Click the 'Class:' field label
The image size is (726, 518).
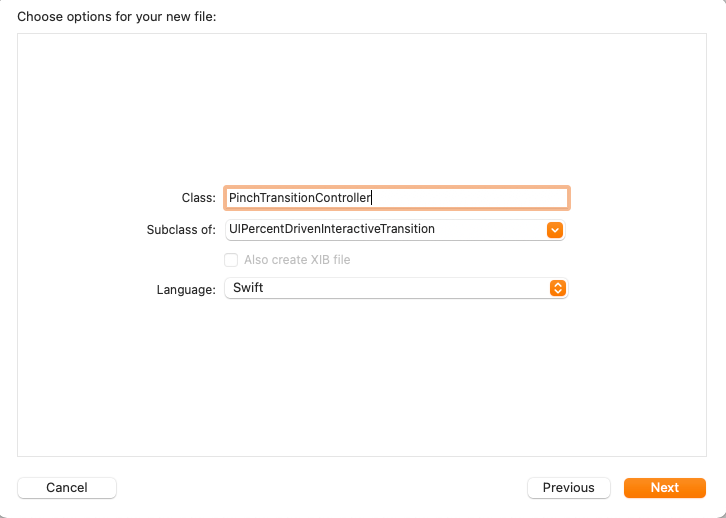coord(199,198)
